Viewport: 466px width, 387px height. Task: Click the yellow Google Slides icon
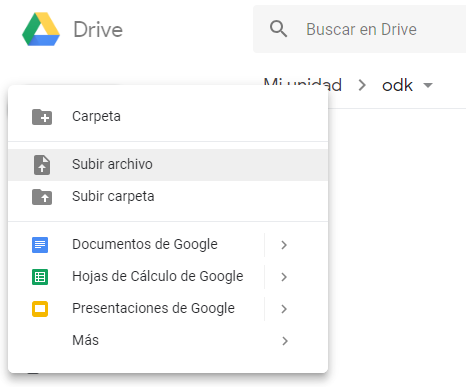click(40, 309)
